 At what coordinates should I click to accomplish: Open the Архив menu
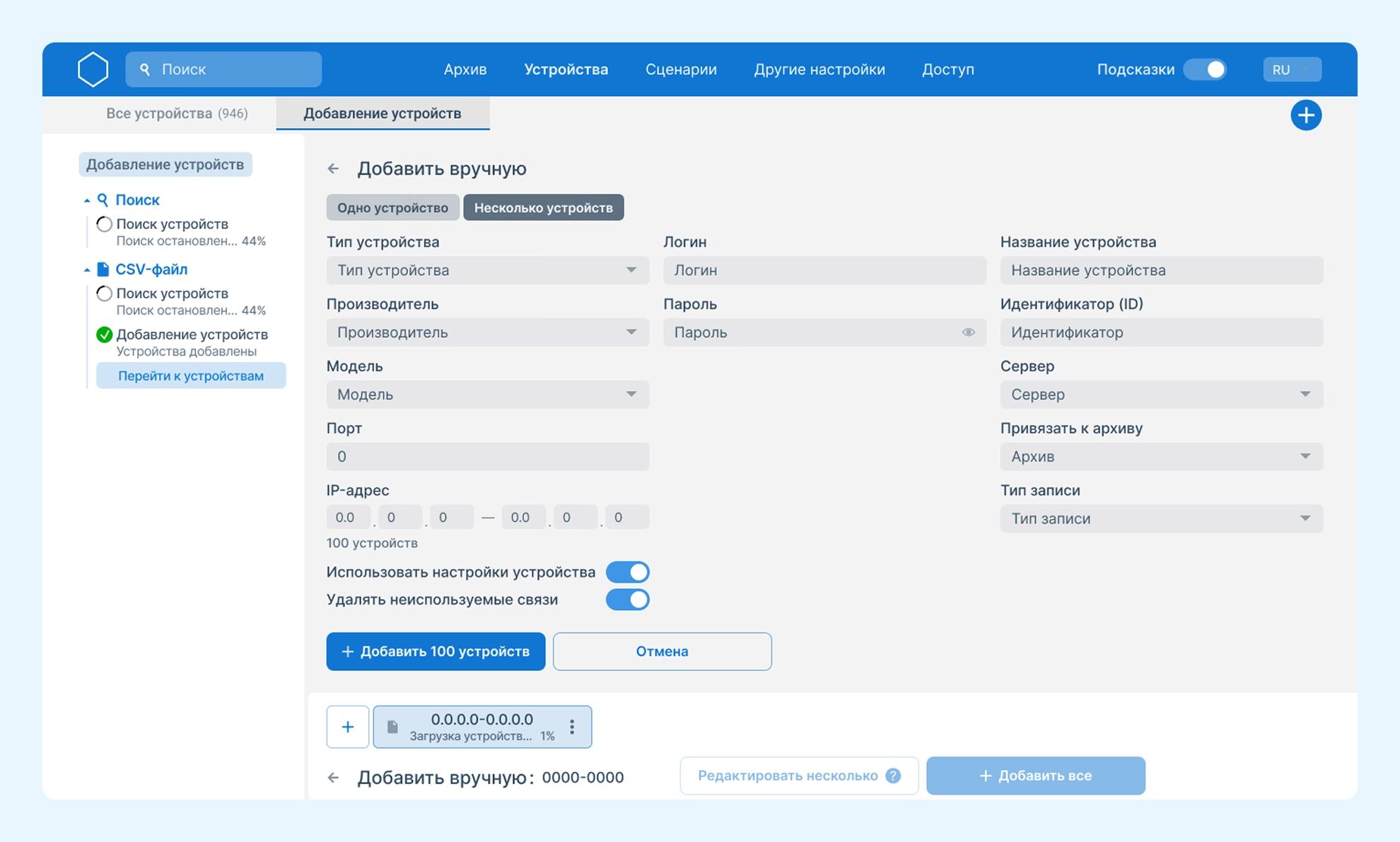pos(465,69)
